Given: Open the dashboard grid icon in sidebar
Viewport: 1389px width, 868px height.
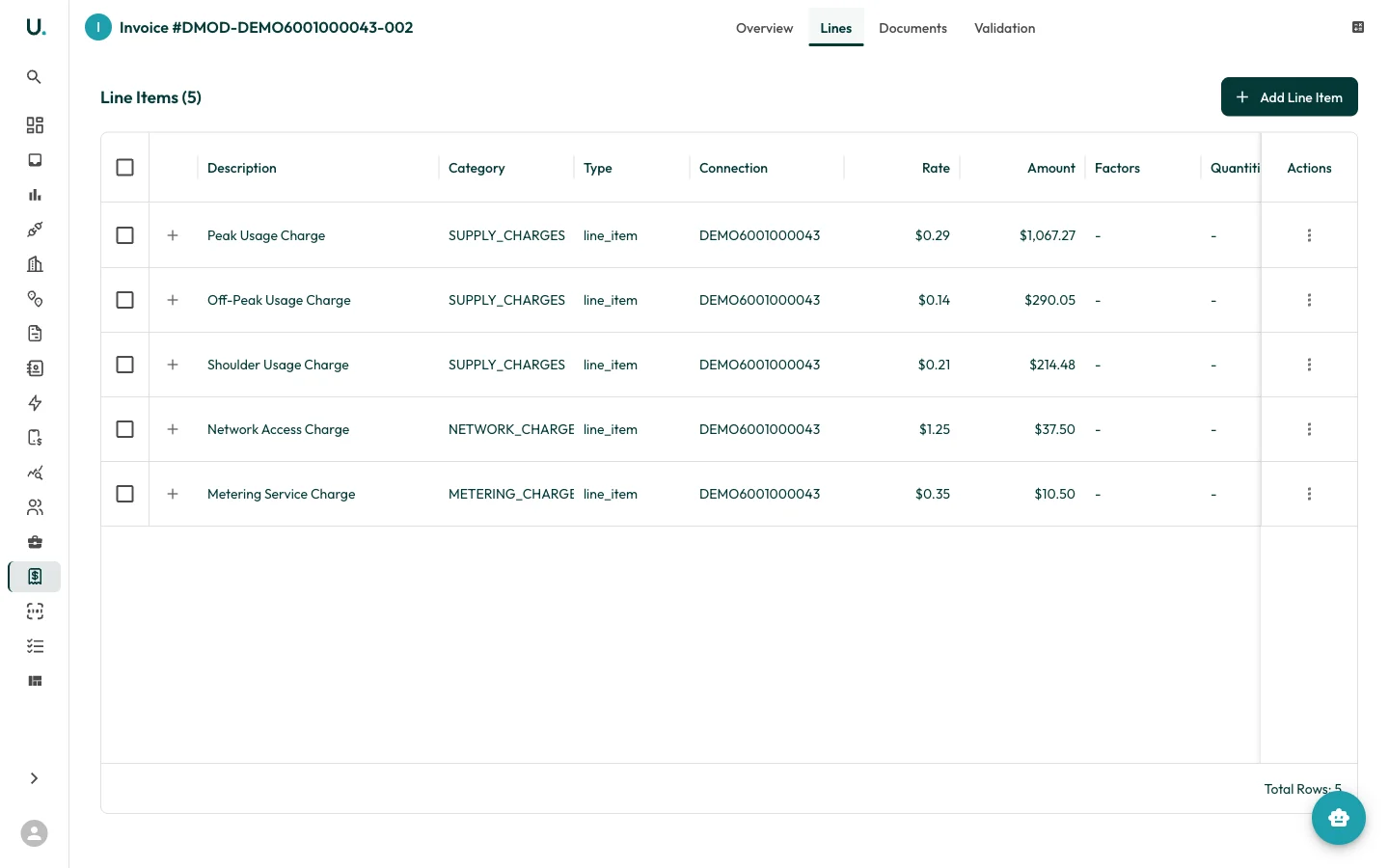Looking at the screenshot, I should [x=35, y=125].
